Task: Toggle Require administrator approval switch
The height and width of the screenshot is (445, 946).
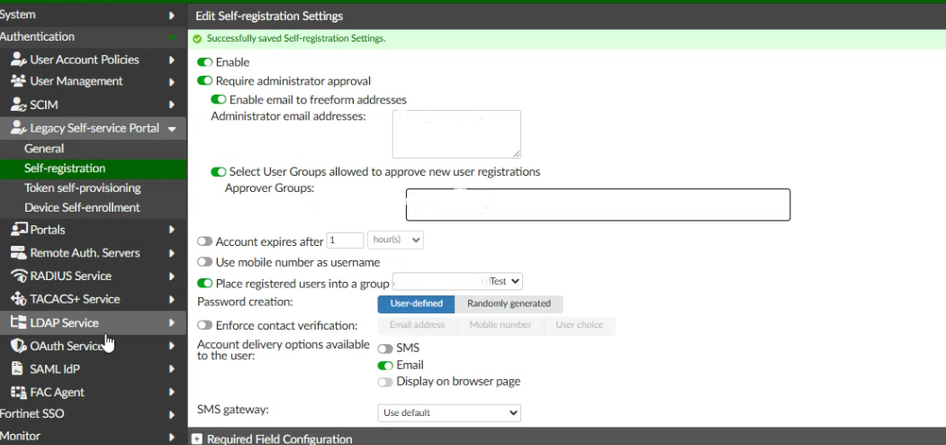Action: [x=205, y=81]
